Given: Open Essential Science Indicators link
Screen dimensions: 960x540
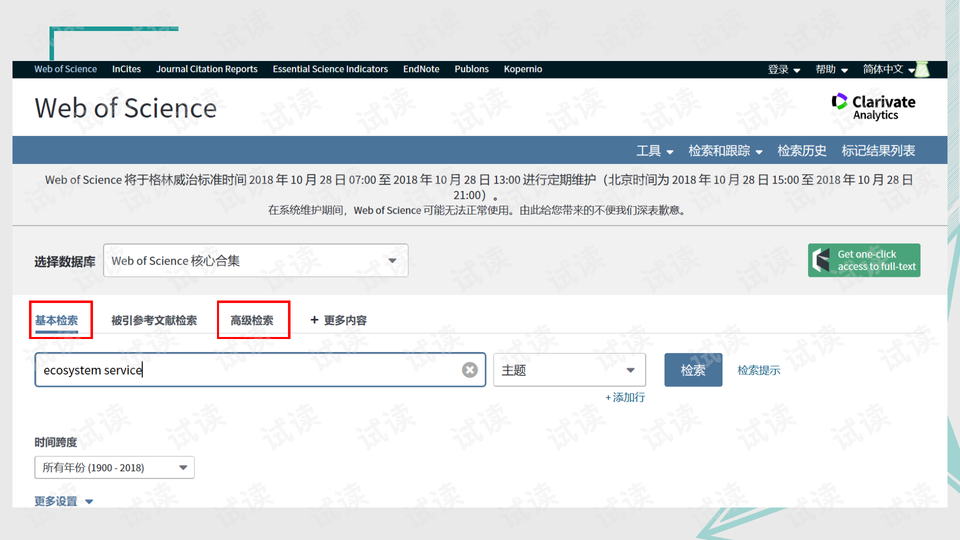Looking at the screenshot, I should pyautogui.click(x=330, y=69).
